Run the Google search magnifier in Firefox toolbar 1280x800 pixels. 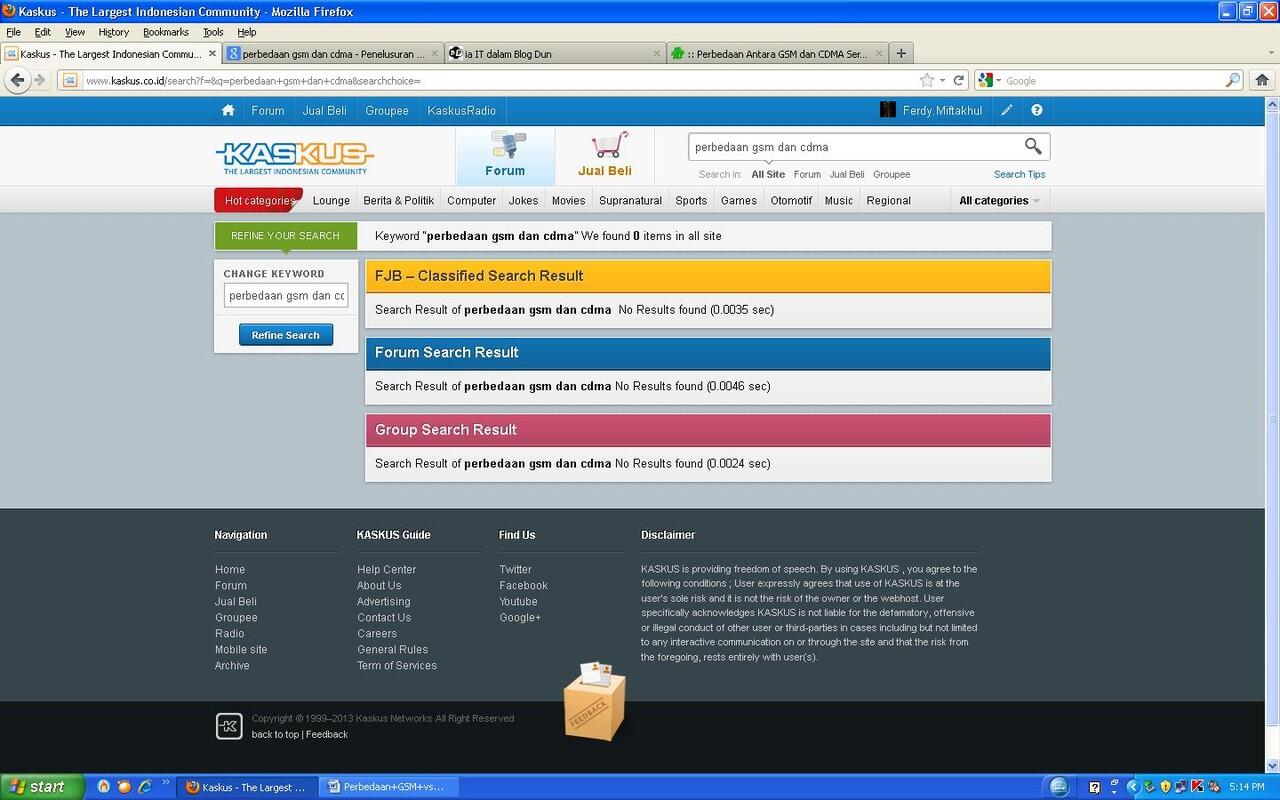(x=1233, y=80)
